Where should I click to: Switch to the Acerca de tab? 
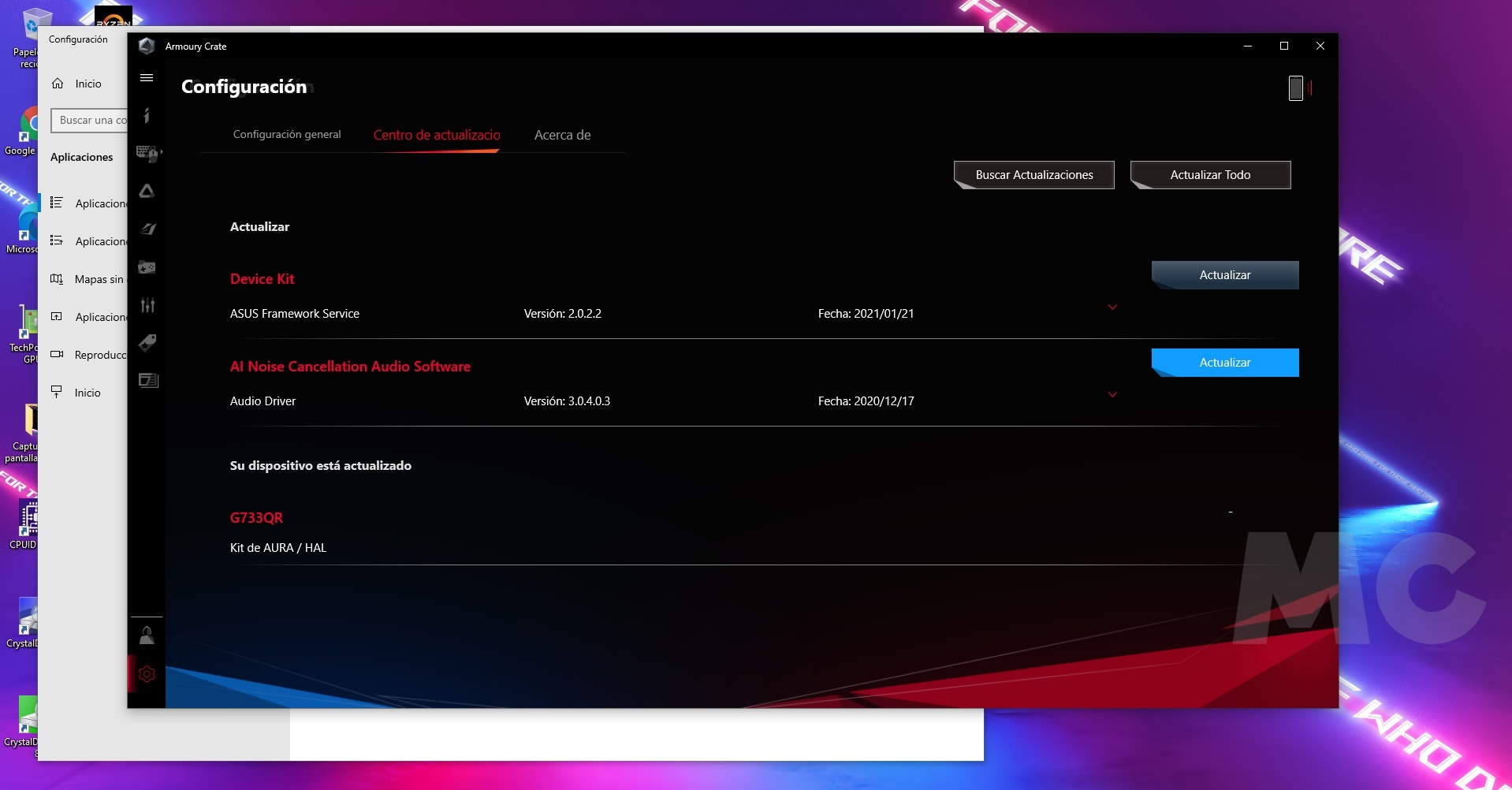click(562, 135)
